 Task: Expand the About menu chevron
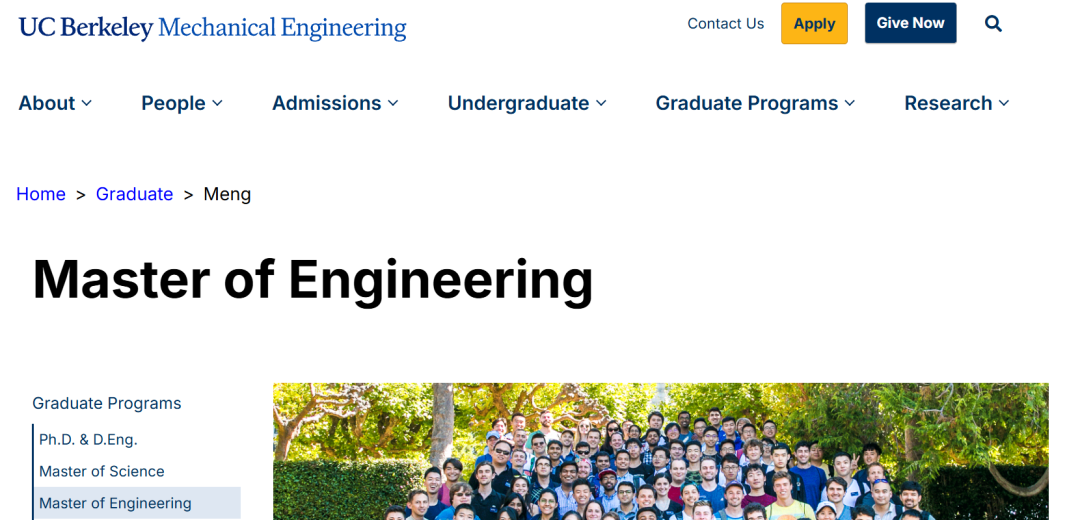click(x=87, y=103)
